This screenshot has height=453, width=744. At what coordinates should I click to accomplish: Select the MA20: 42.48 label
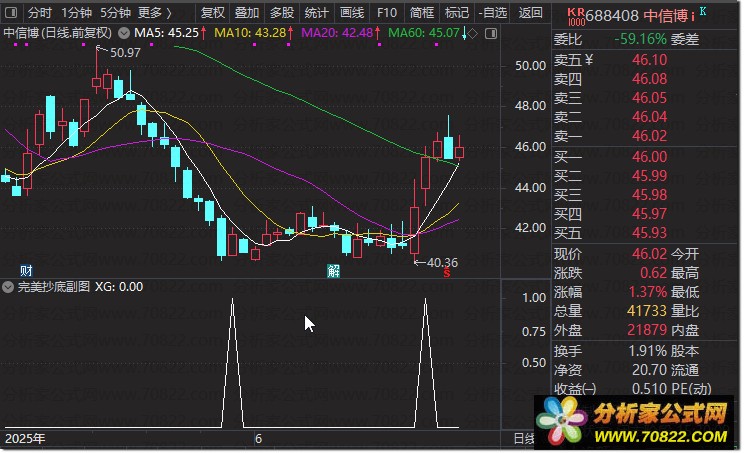pyautogui.click(x=337, y=33)
